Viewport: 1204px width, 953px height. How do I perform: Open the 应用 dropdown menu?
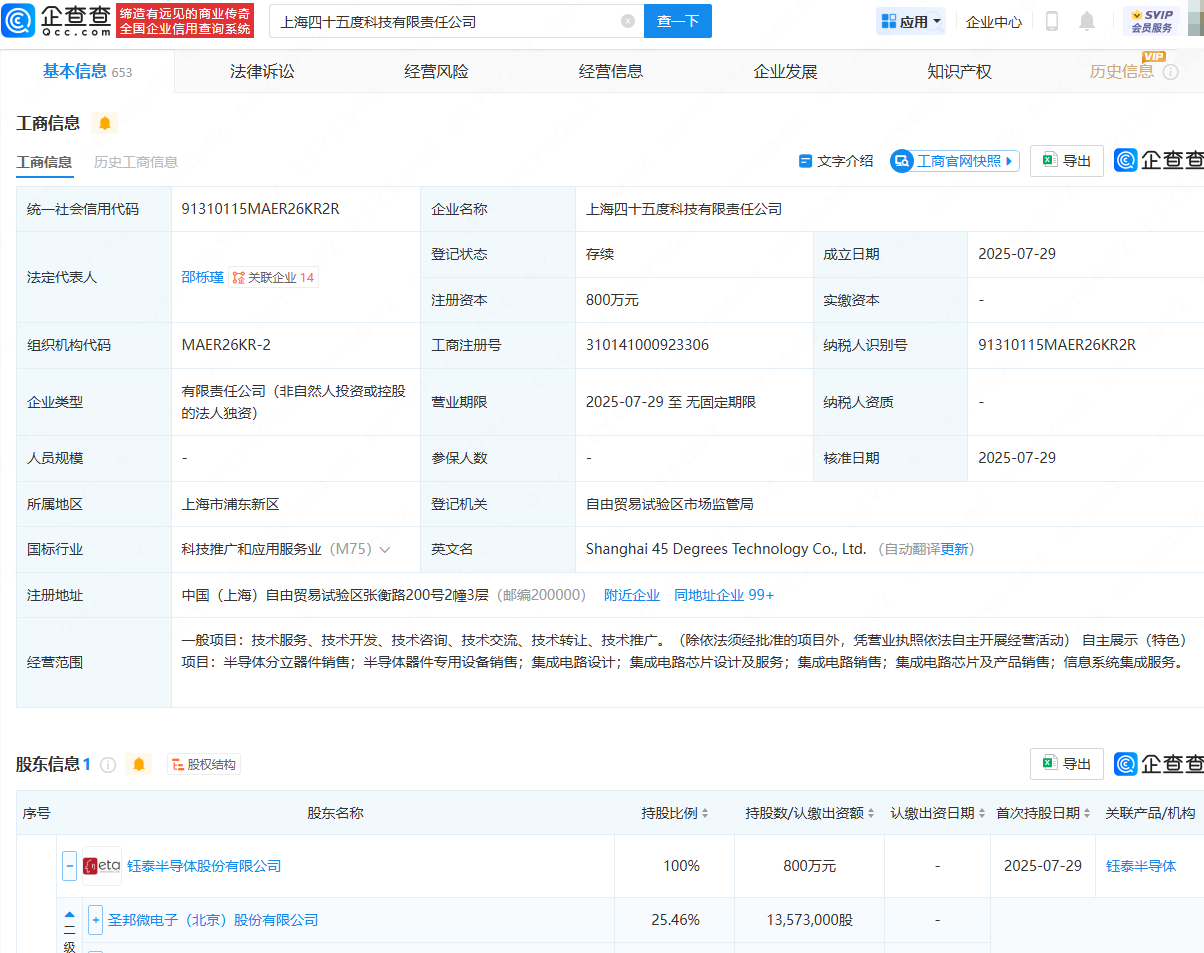(911, 21)
